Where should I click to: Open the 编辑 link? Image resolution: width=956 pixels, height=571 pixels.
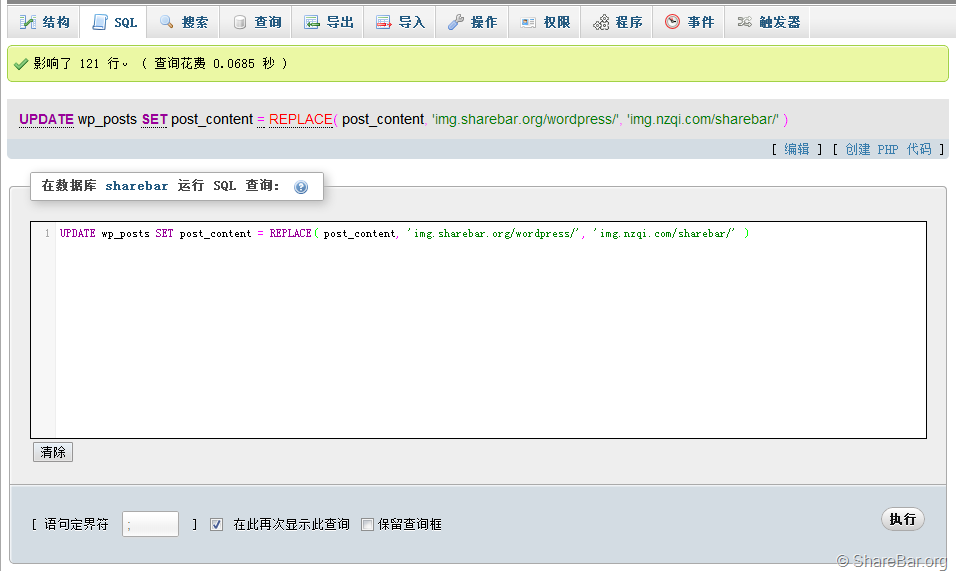click(x=797, y=149)
